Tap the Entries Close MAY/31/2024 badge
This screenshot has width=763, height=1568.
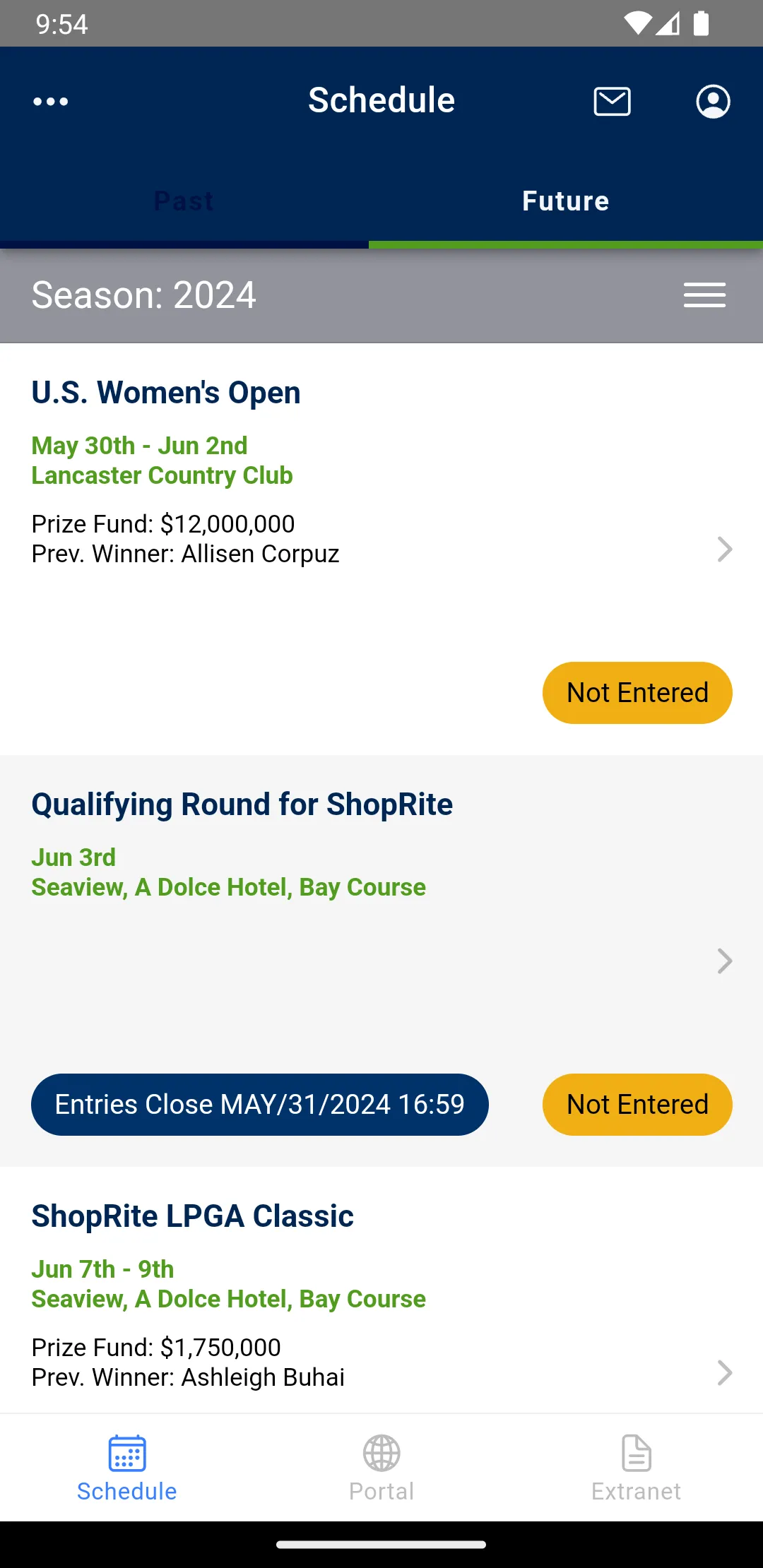[x=259, y=1105]
